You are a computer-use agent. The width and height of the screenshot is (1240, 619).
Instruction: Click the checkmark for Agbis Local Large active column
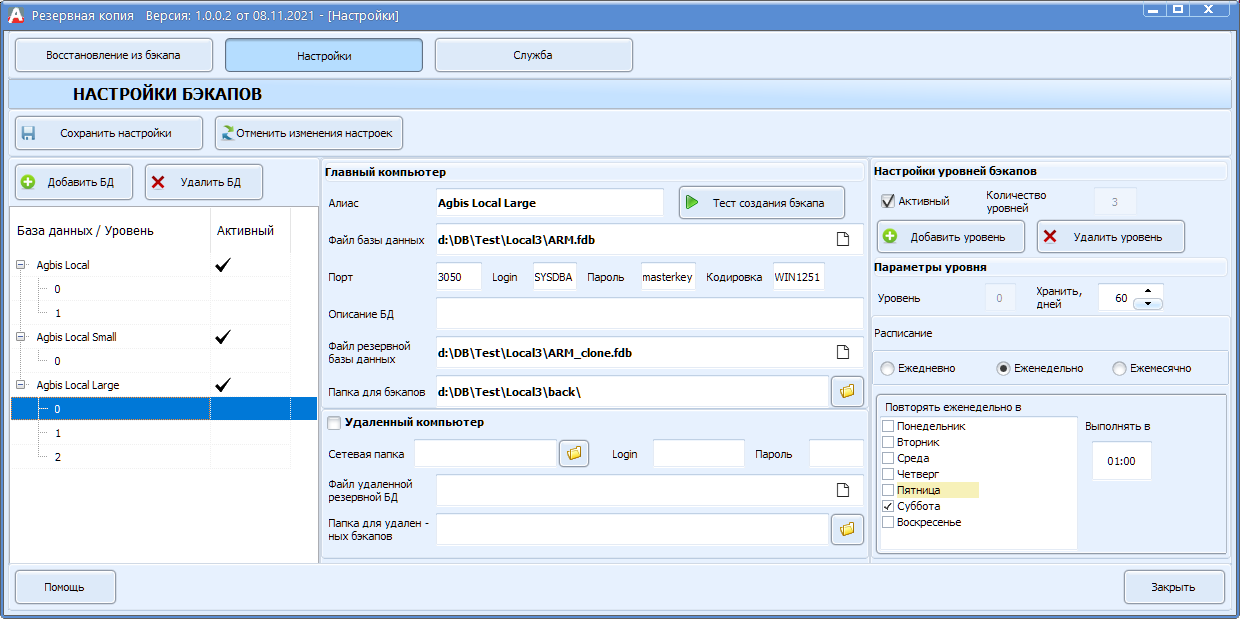(223, 385)
